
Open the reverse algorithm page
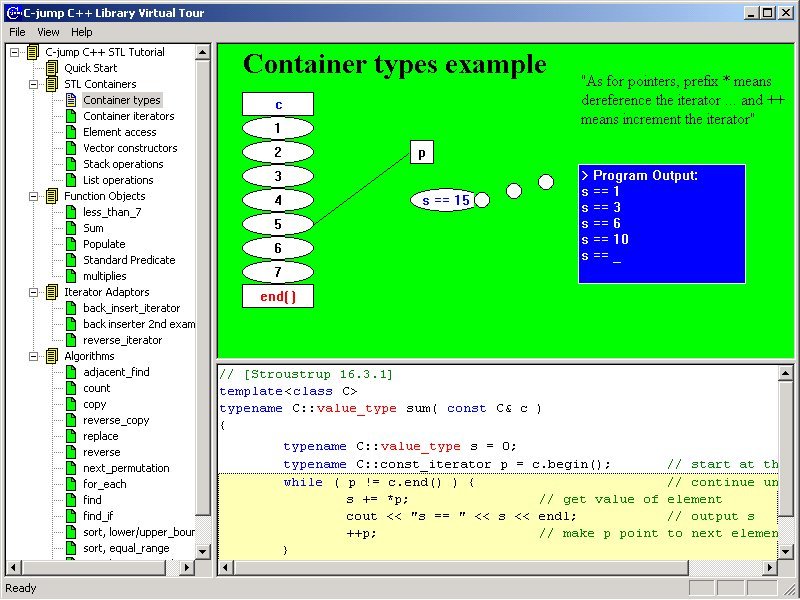pyautogui.click(x=102, y=452)
